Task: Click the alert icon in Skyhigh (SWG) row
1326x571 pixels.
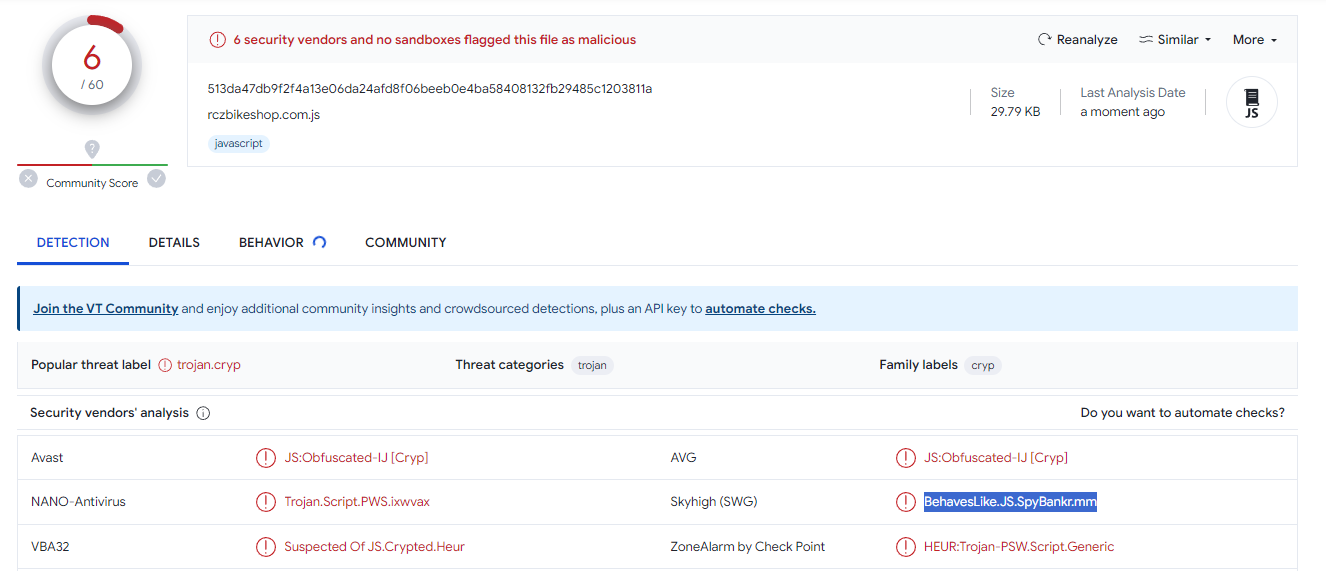Action: click(905, 502)
